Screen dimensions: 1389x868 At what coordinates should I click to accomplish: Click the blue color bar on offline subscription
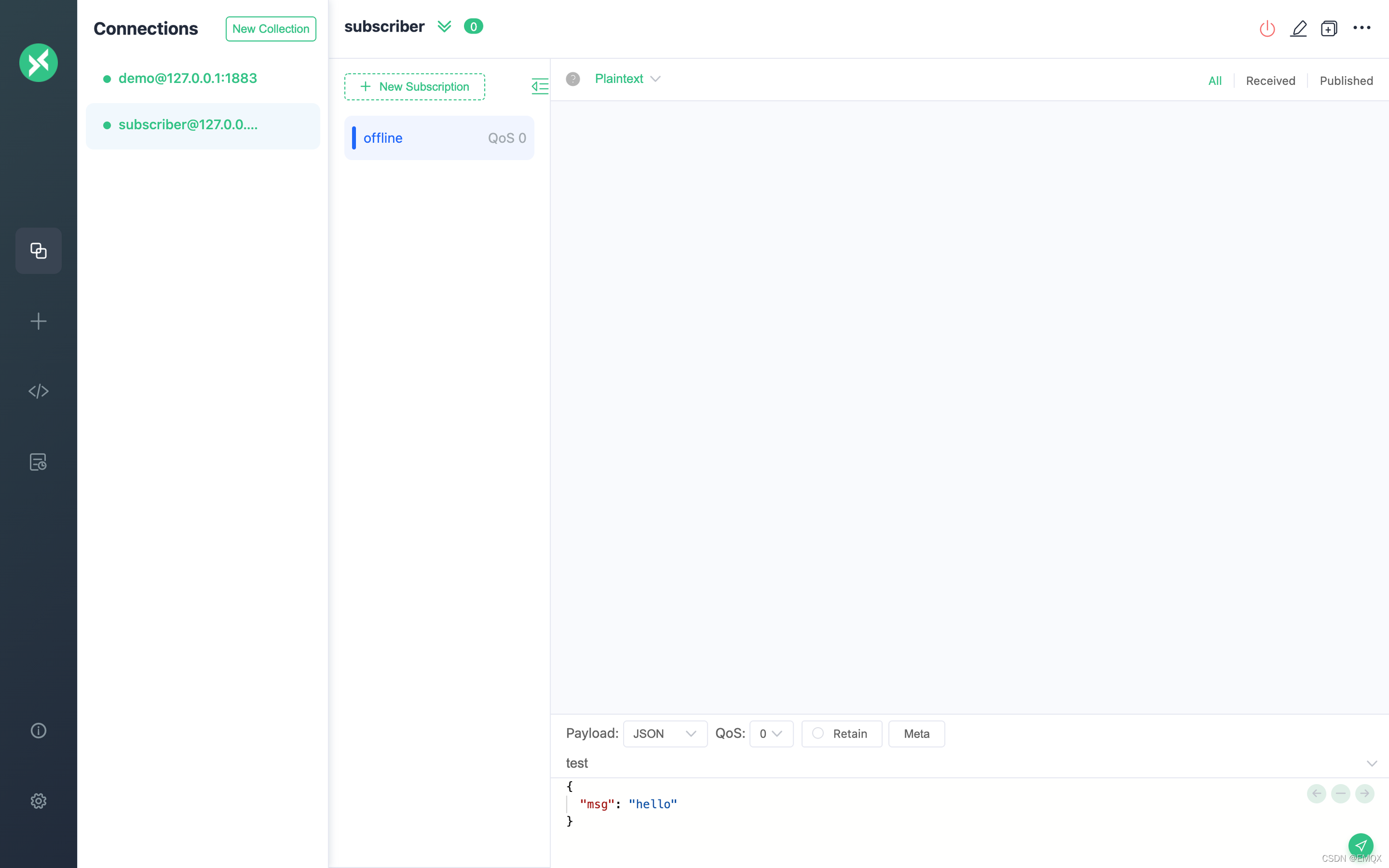tap(354, 138)
